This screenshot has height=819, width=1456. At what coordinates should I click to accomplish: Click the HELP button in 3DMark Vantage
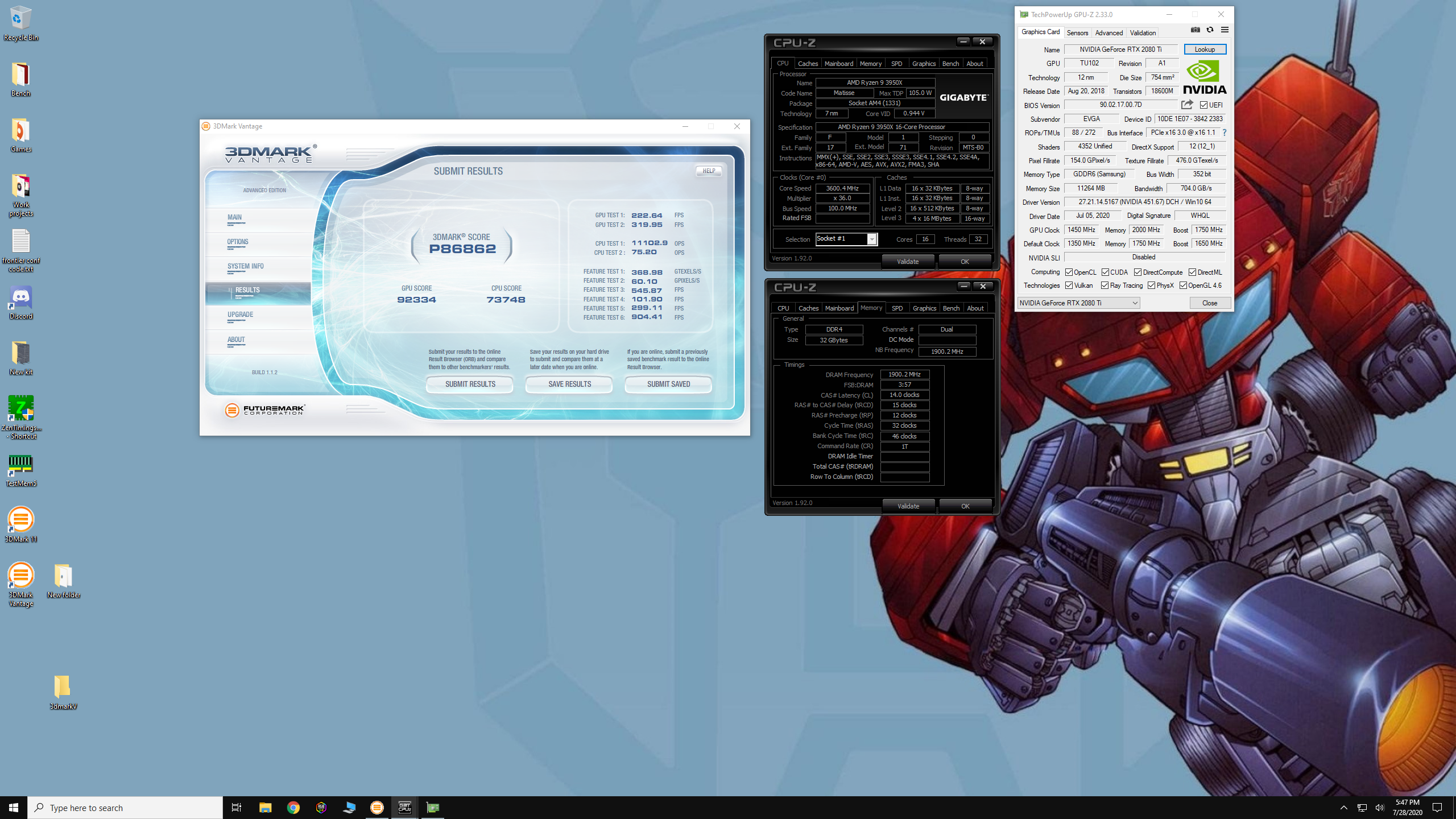click(x=709, y=171)
